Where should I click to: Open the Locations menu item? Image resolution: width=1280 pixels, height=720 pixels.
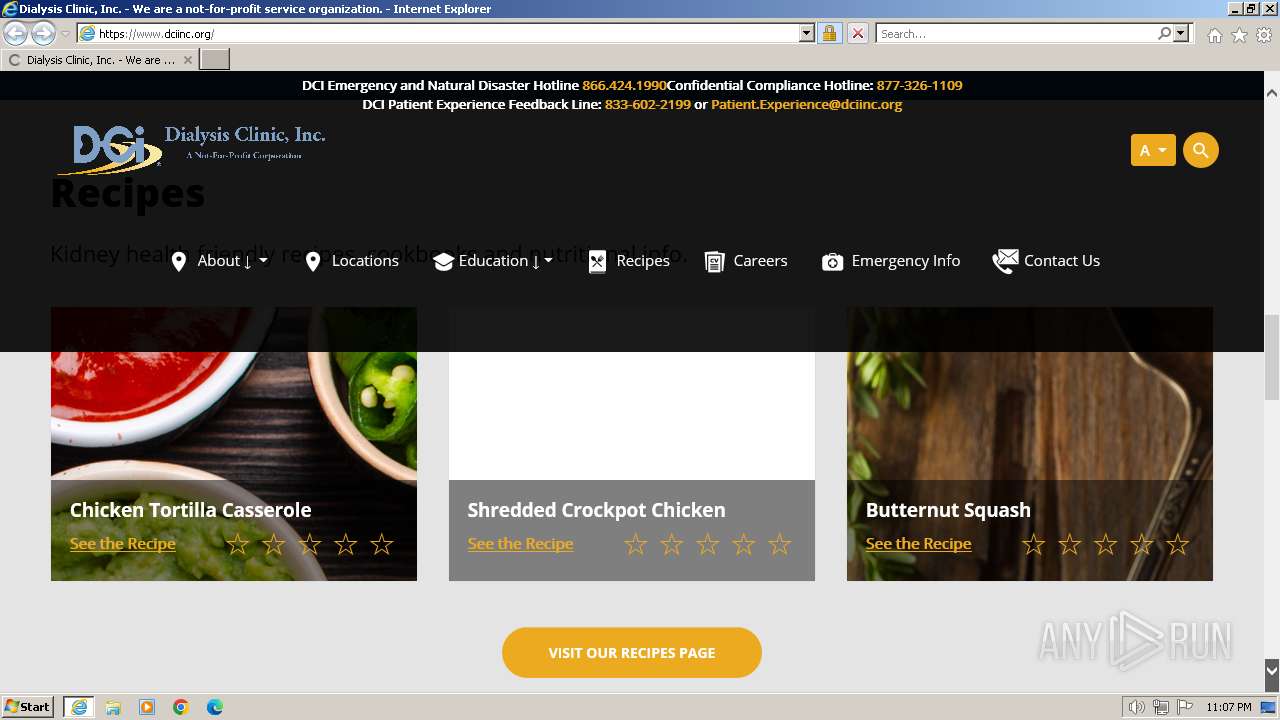click(365, 261)
